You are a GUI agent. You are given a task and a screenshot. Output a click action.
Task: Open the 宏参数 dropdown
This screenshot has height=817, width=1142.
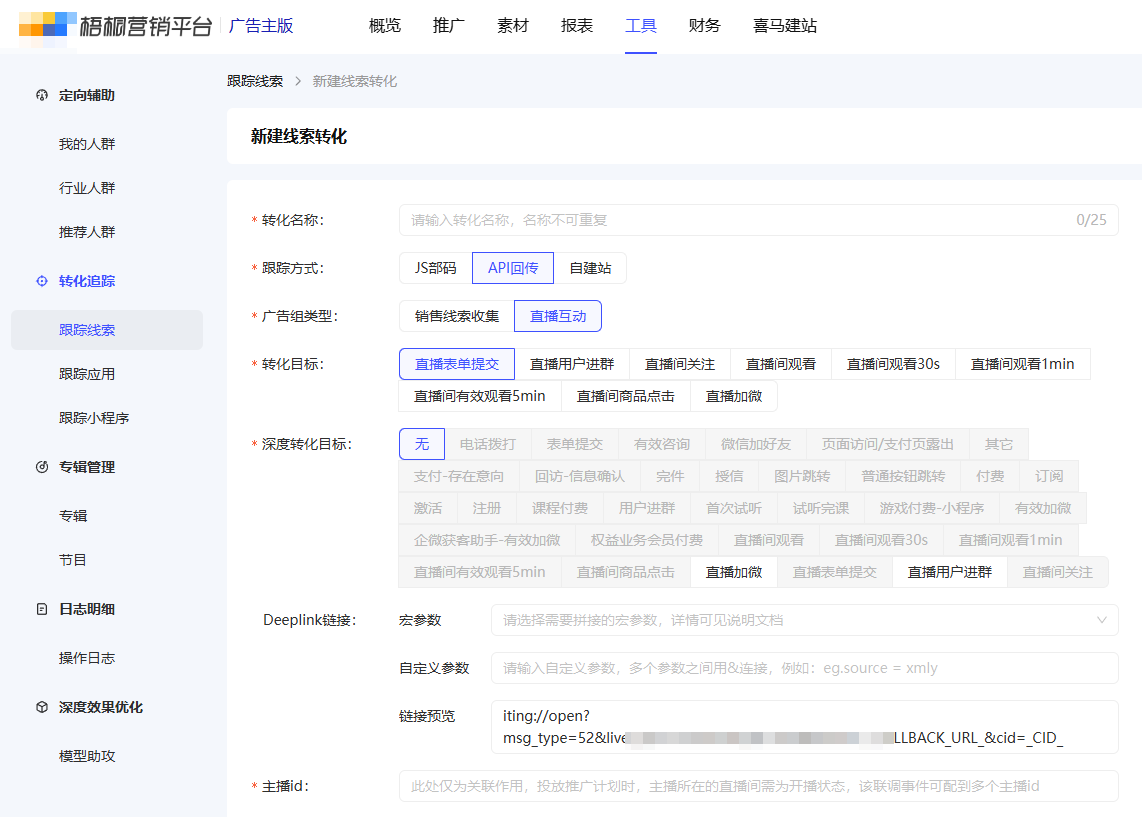pyautogui.click(x=805, y=620)
